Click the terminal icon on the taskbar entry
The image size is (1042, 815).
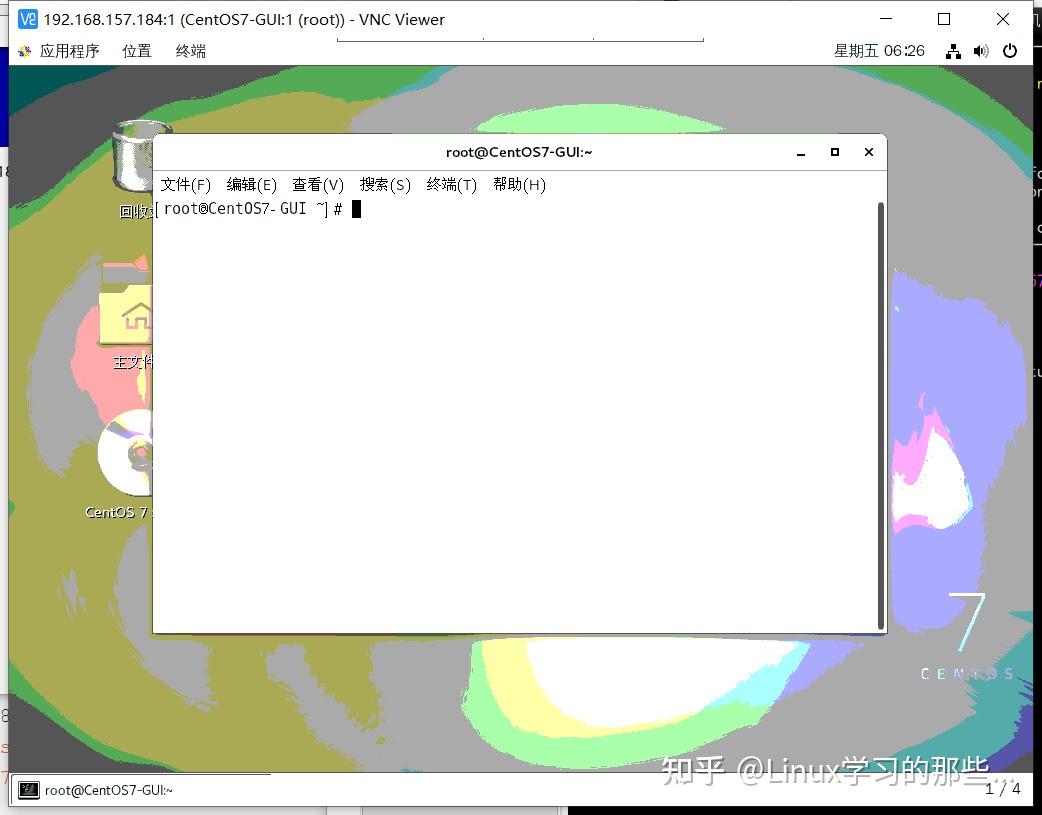click(x=29, y=790)
